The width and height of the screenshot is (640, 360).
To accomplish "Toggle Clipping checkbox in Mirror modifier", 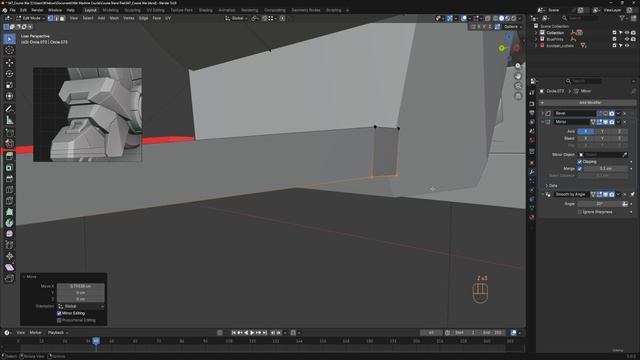I will pos(580,162).
